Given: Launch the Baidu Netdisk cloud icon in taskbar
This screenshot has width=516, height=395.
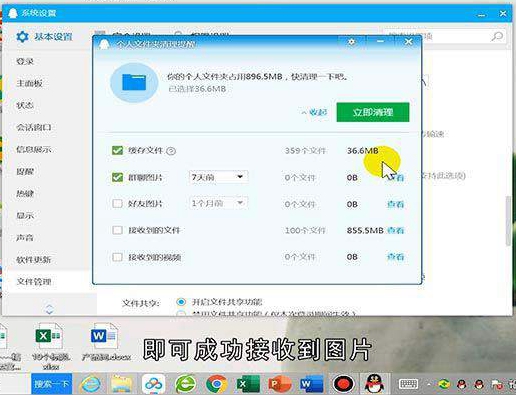Looking at the screenshot, I should click(153, 384).
